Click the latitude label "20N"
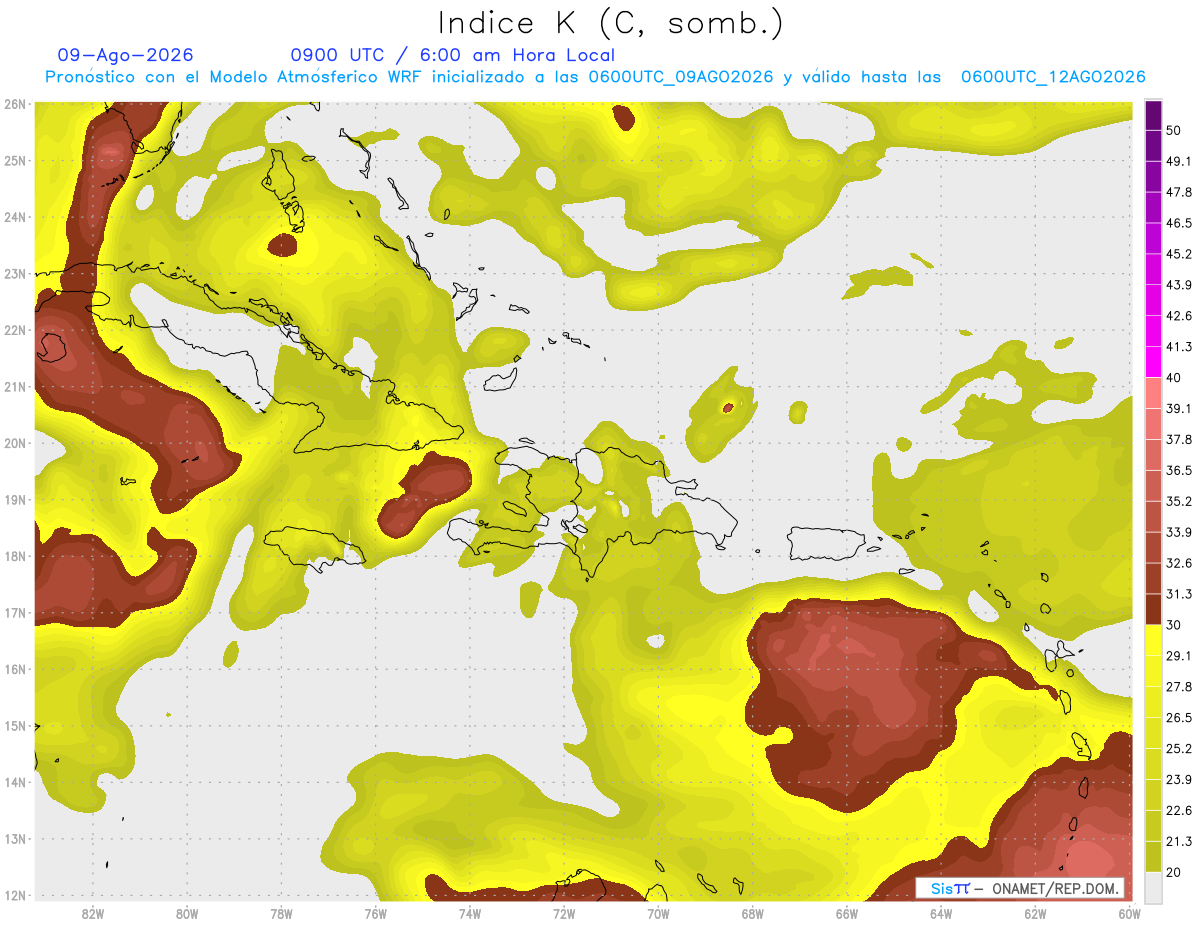Screen dimensions: 1200x927 click(15, 443)
